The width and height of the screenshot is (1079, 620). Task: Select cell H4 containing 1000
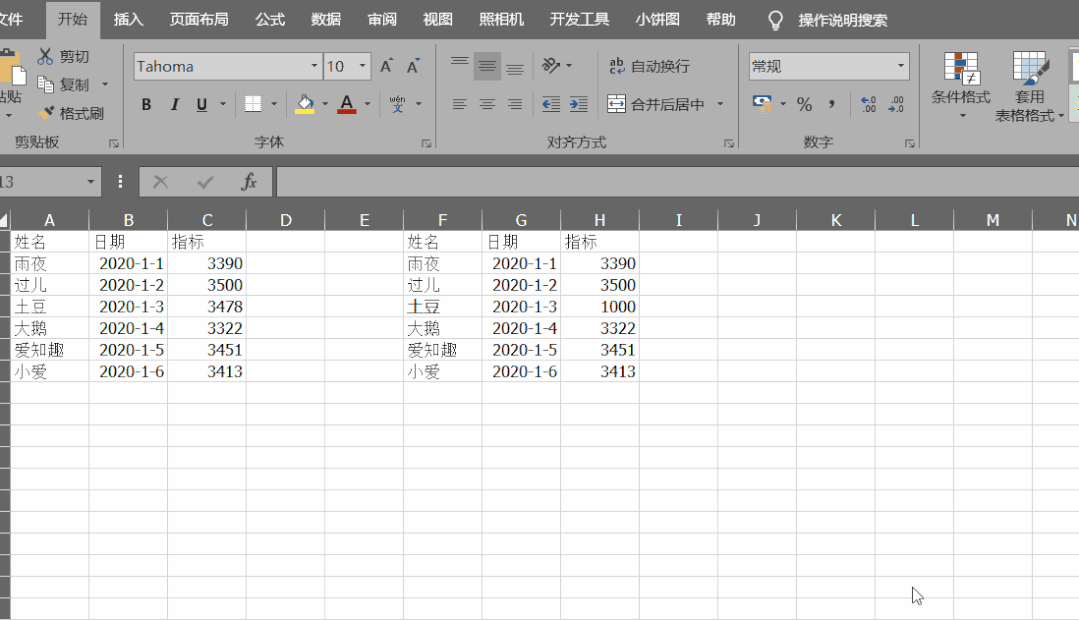pos(600,306)
